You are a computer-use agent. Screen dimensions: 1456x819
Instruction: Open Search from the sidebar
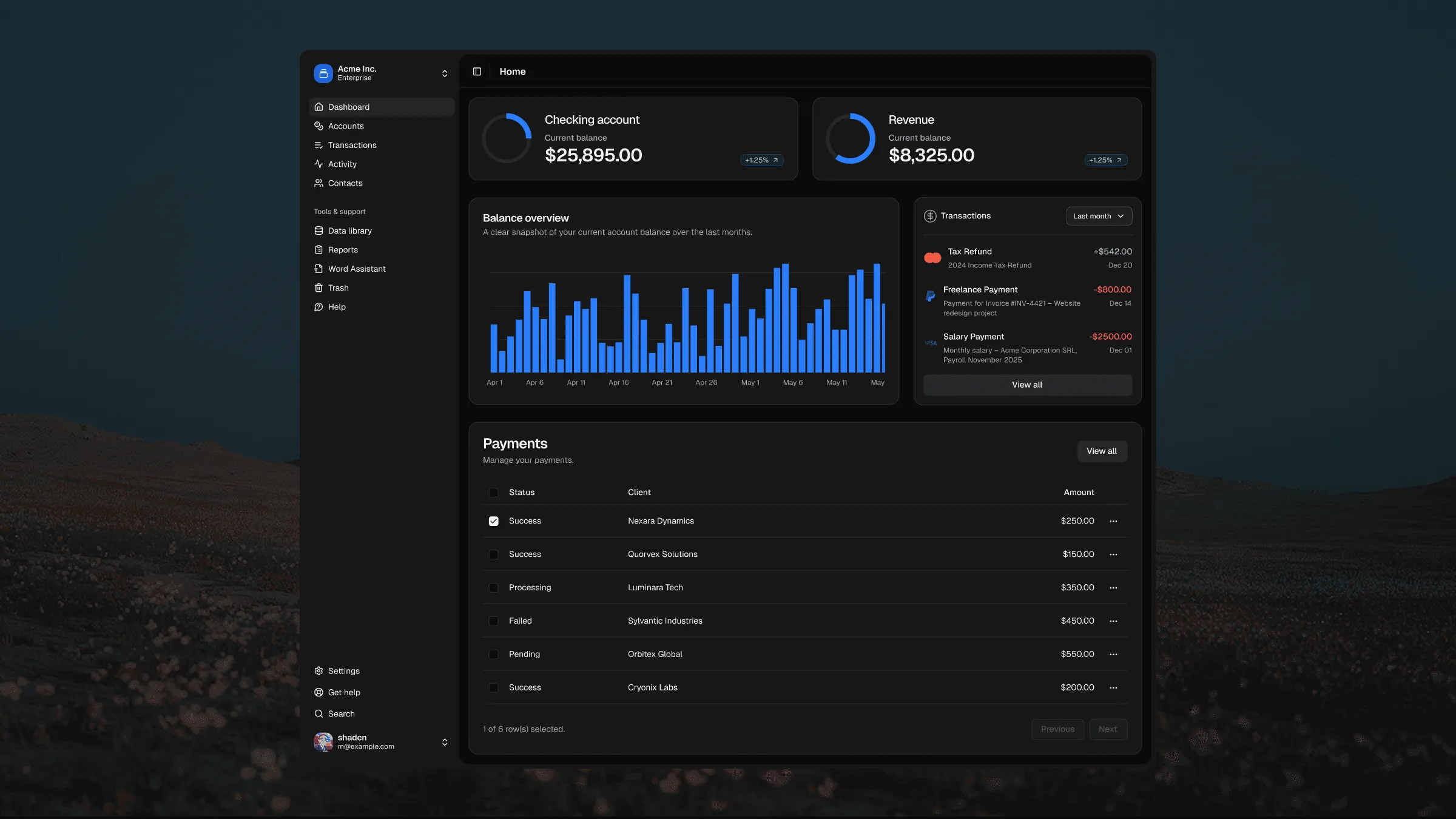[x=341, y=713]
